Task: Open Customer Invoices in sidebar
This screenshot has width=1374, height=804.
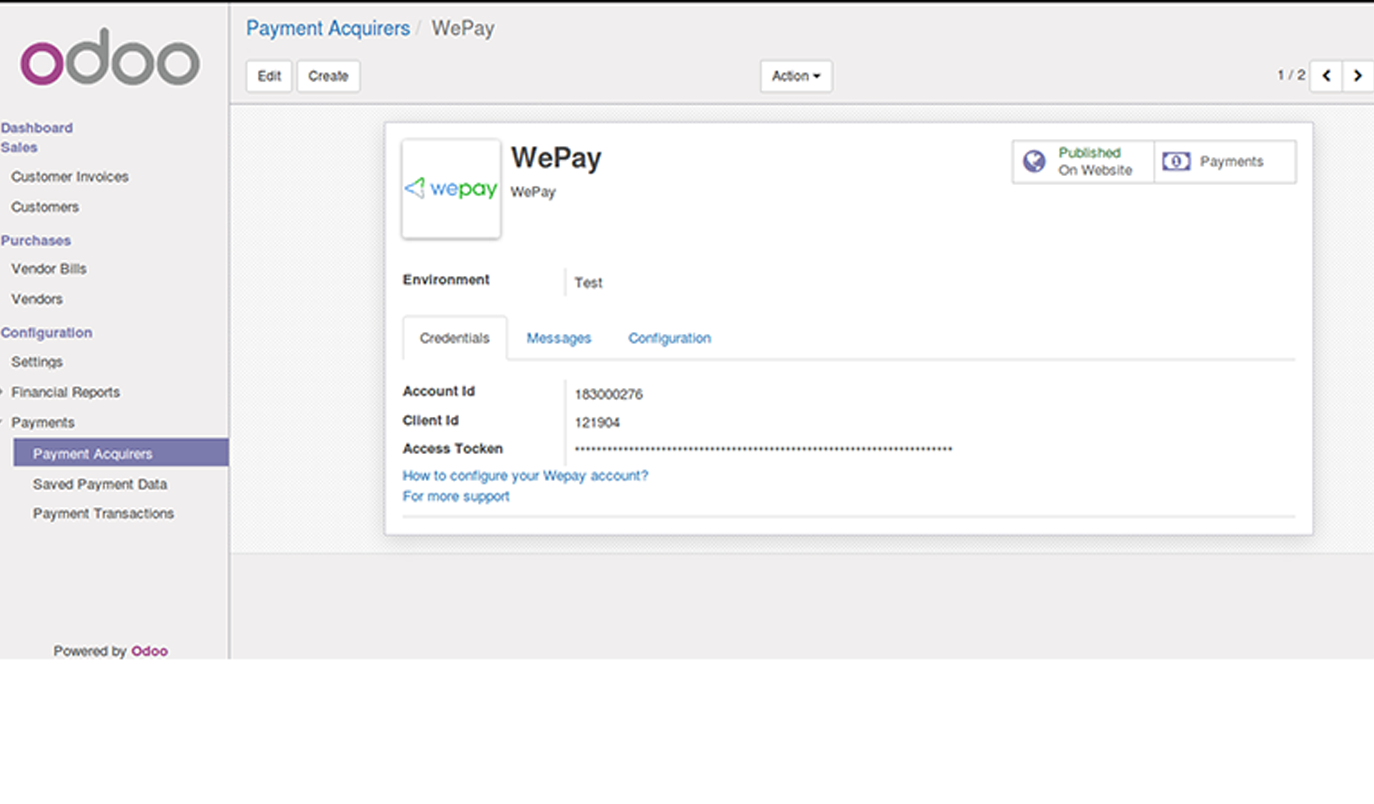Action: tap(70, 177)
